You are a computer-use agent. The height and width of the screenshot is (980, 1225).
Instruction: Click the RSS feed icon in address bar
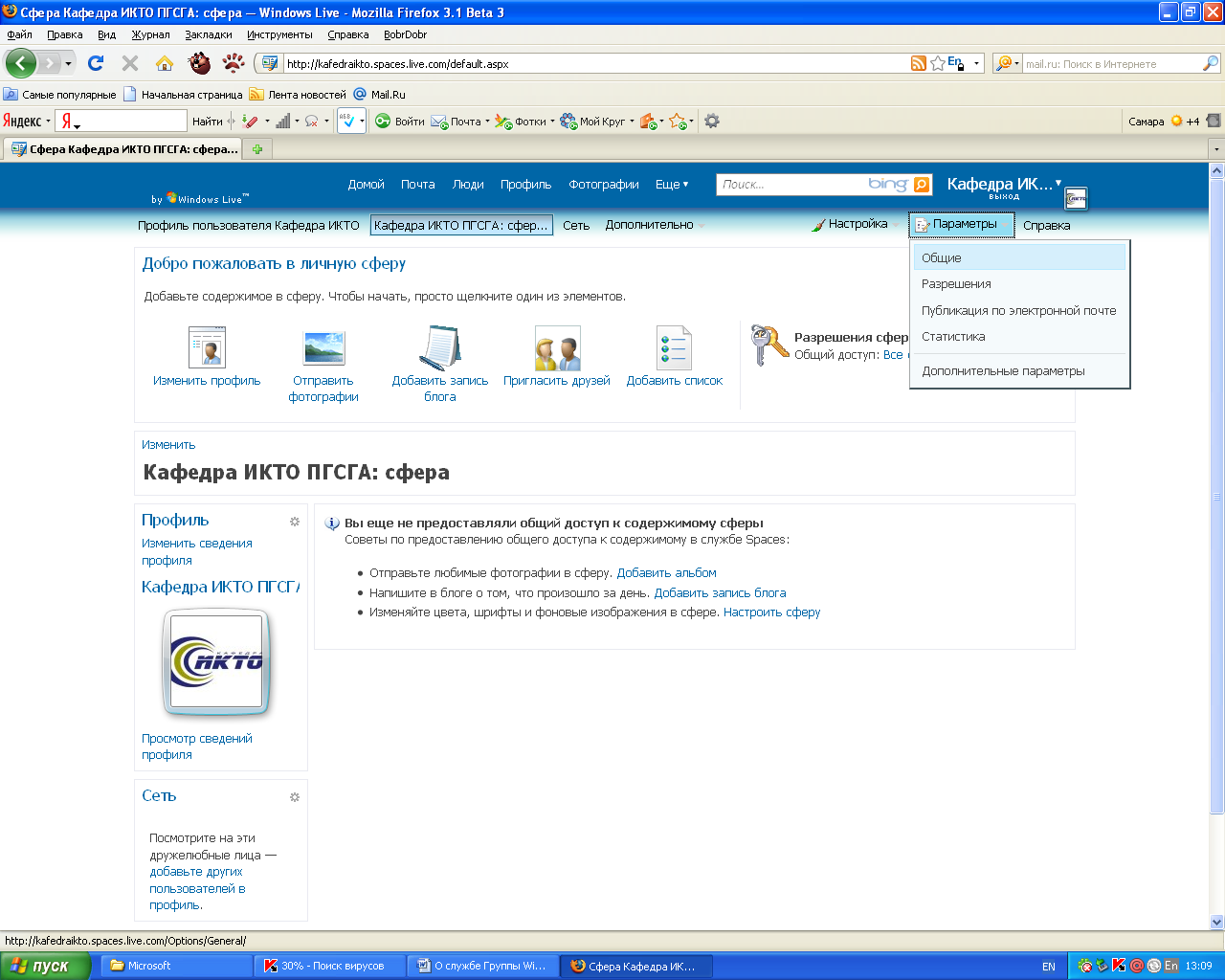918,63
